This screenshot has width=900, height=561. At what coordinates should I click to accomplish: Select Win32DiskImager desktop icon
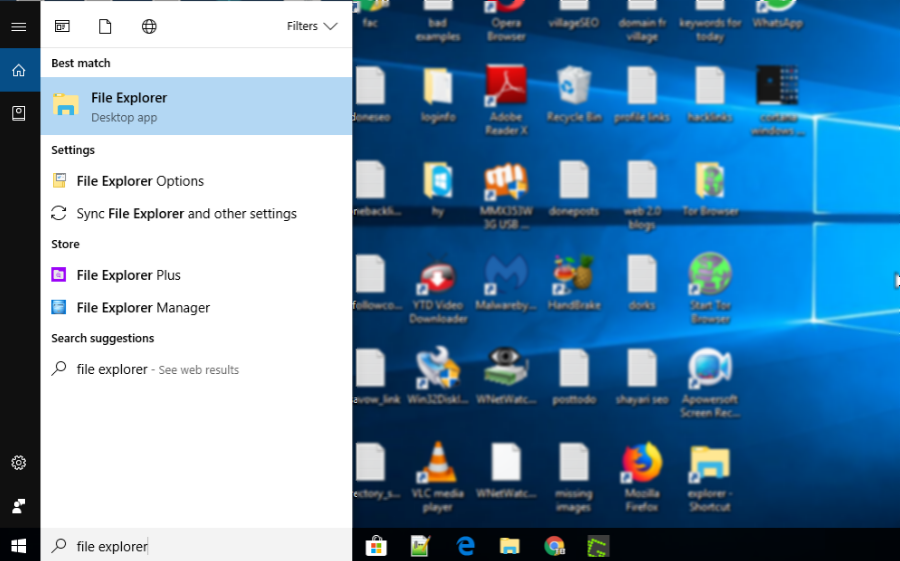pyautogui.click(x=437, y=376)
